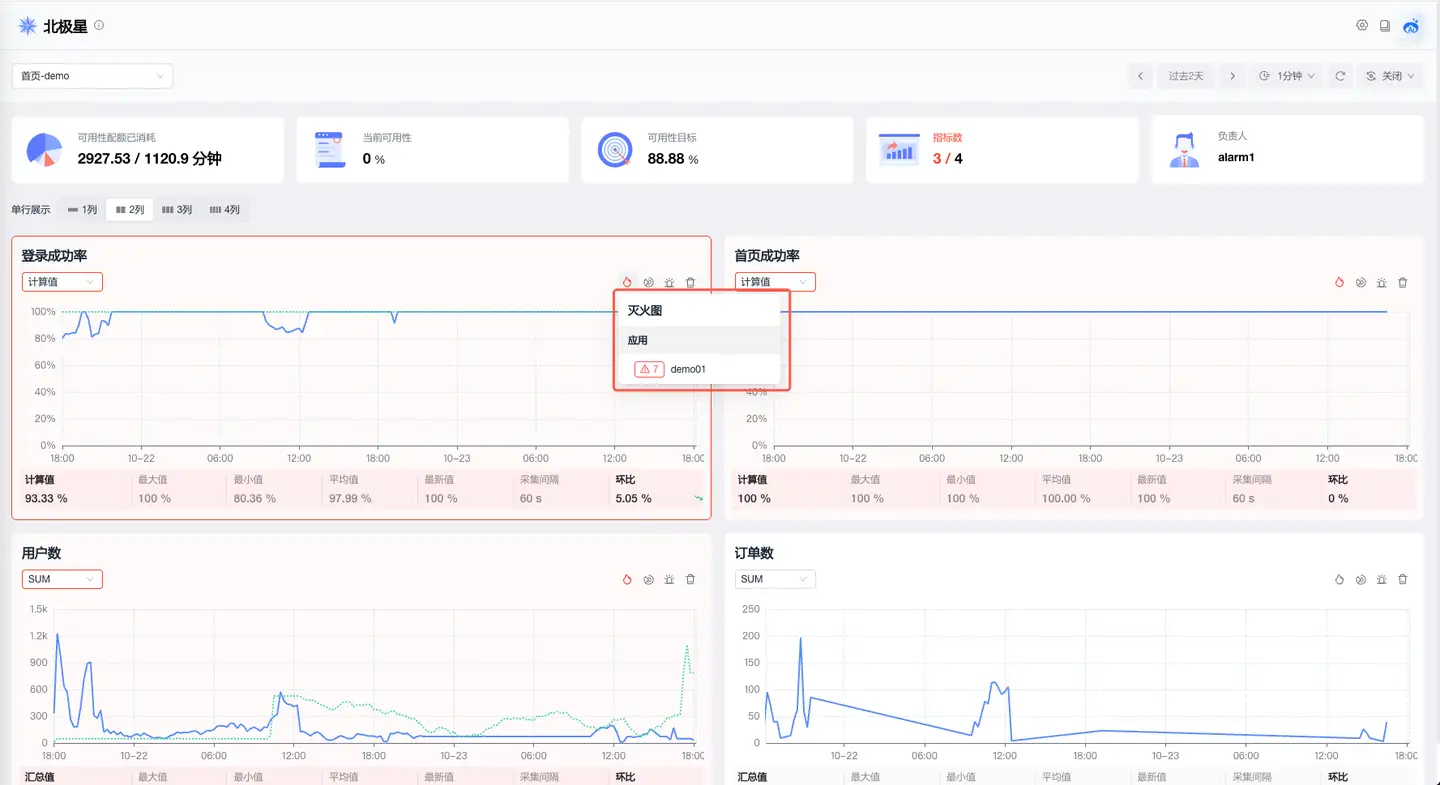The height and width of the screenshot is (785, 1440).
Task: Open the documentation book icon
Action: pos(1385,26)
